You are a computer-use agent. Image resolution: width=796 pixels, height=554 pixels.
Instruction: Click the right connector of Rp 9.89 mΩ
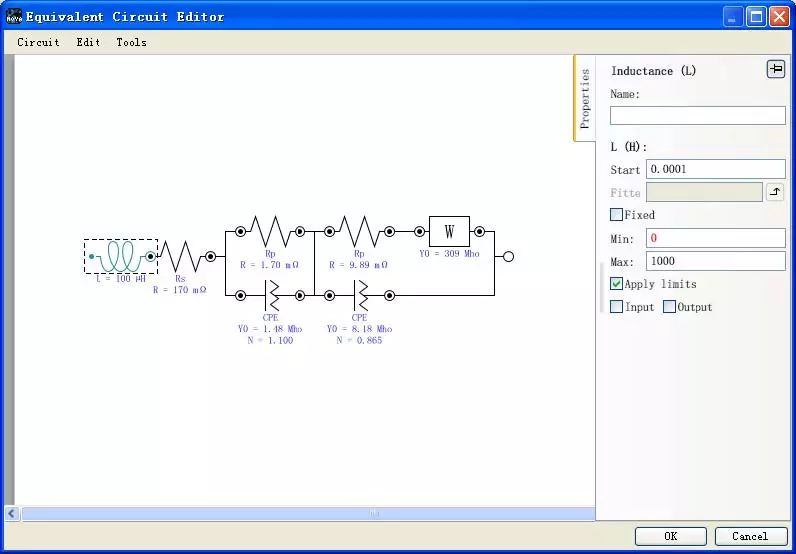click(x=389, y=232)
